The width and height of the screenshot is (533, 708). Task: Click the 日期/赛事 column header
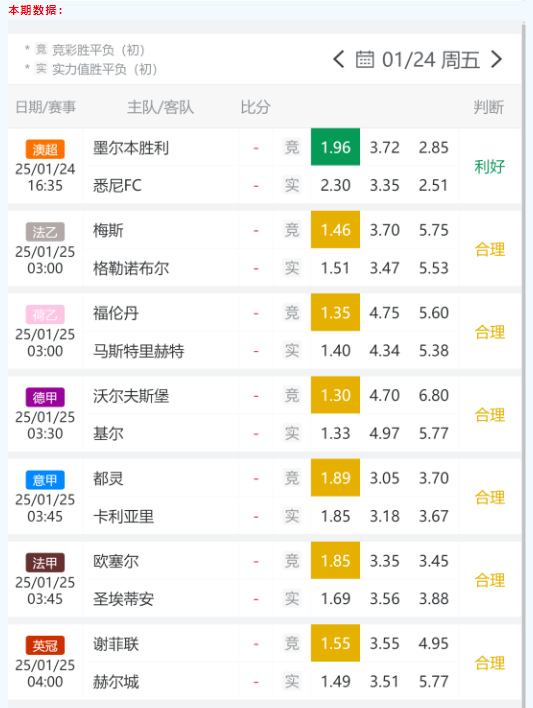[x=46, y=107]
